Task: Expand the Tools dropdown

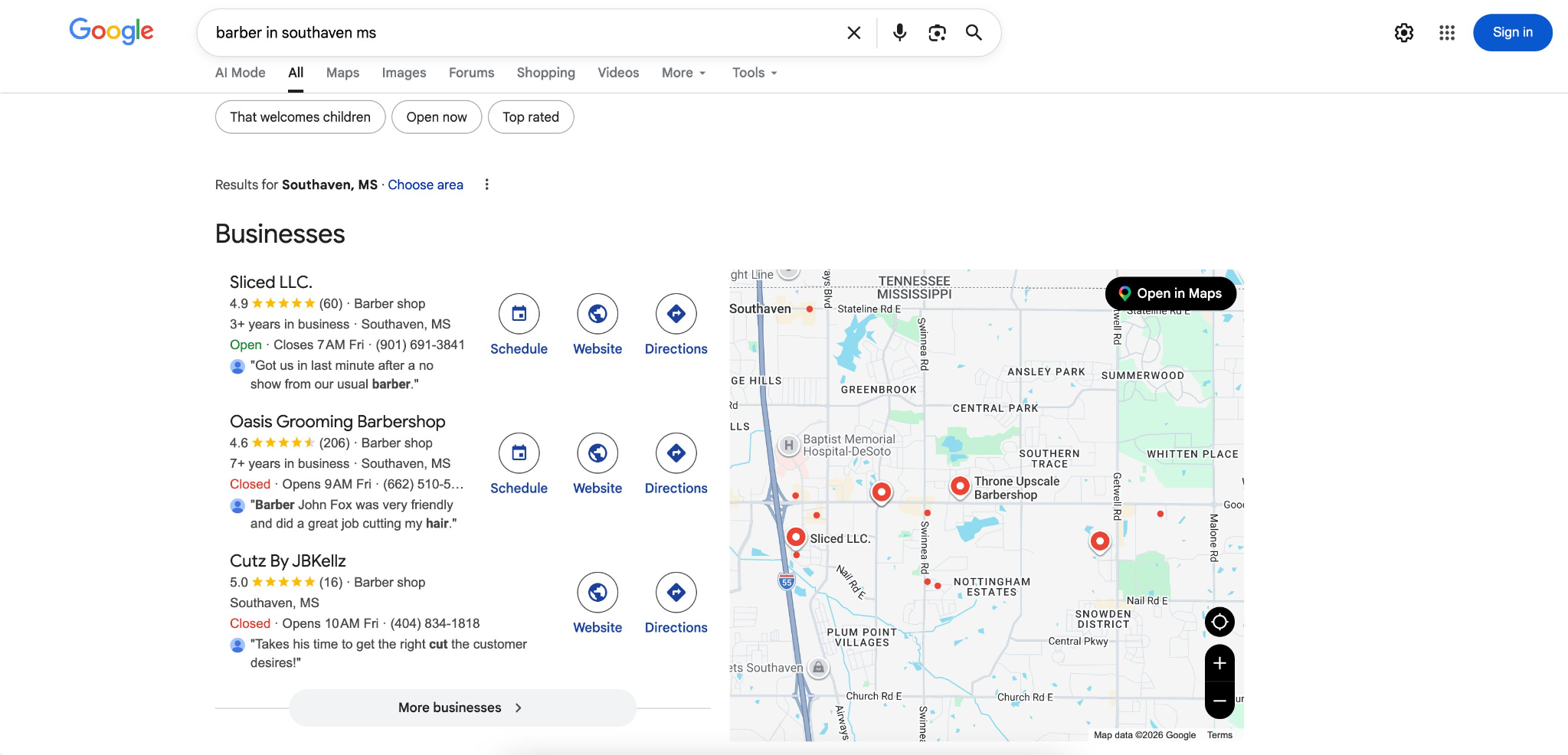Action: (x=755, y=73)
